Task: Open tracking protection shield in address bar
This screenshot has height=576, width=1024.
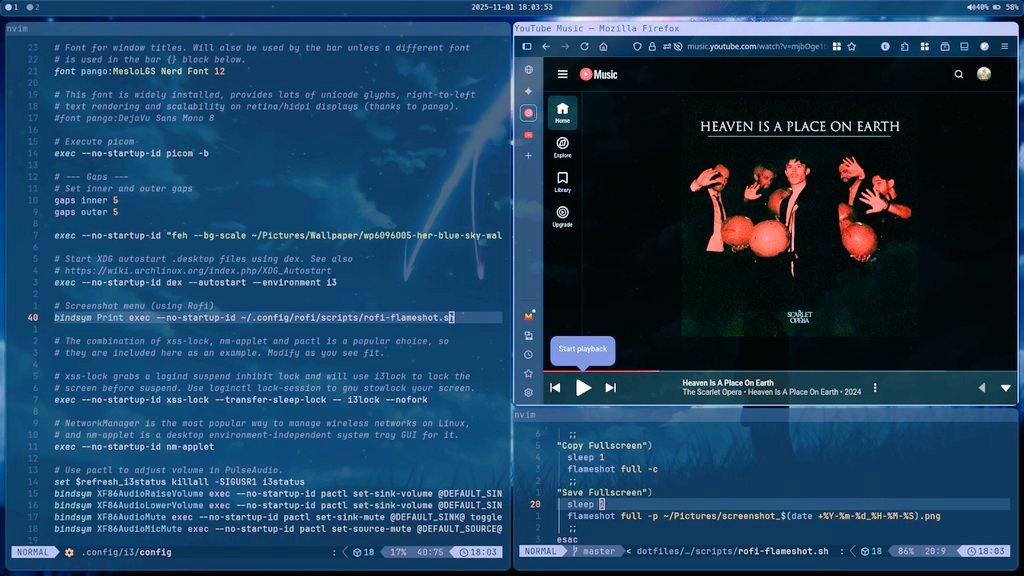Action: click(637, 46)
